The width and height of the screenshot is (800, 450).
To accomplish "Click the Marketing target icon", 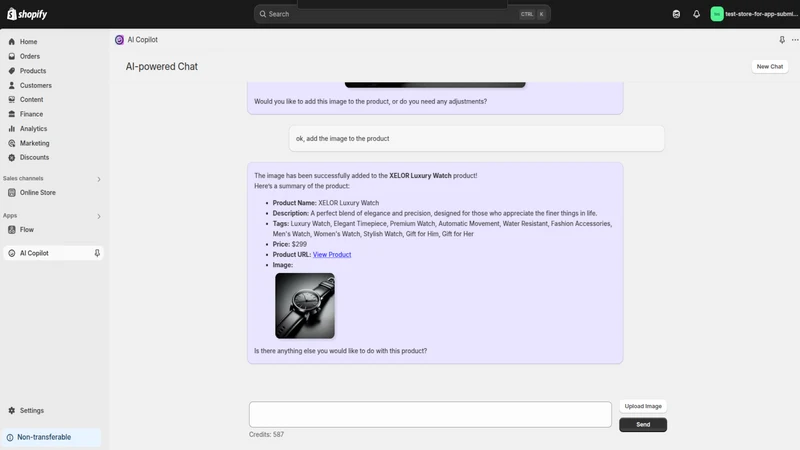I will coord(12,143).
